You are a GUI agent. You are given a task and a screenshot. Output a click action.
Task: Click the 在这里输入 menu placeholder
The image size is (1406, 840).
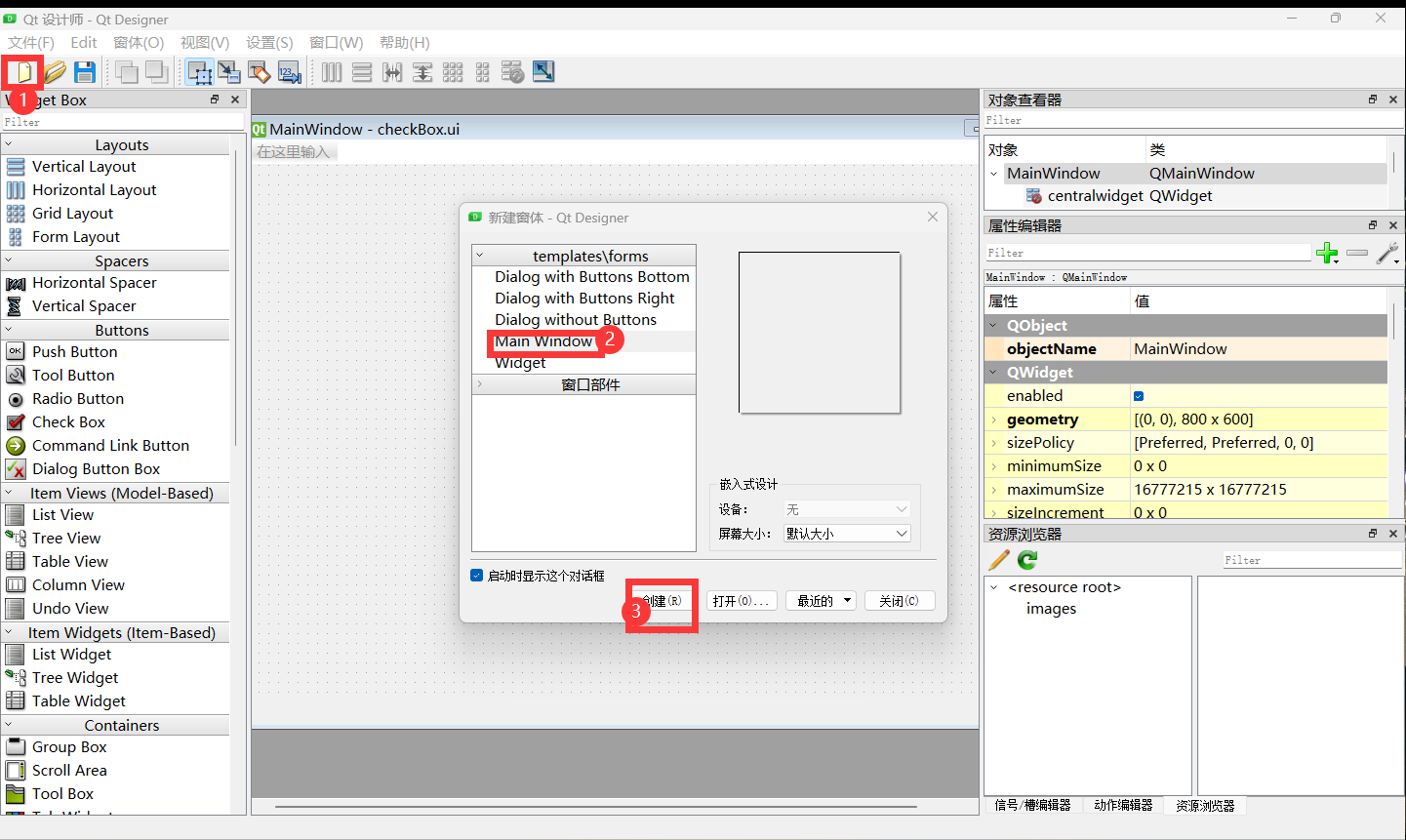point(294,152)
